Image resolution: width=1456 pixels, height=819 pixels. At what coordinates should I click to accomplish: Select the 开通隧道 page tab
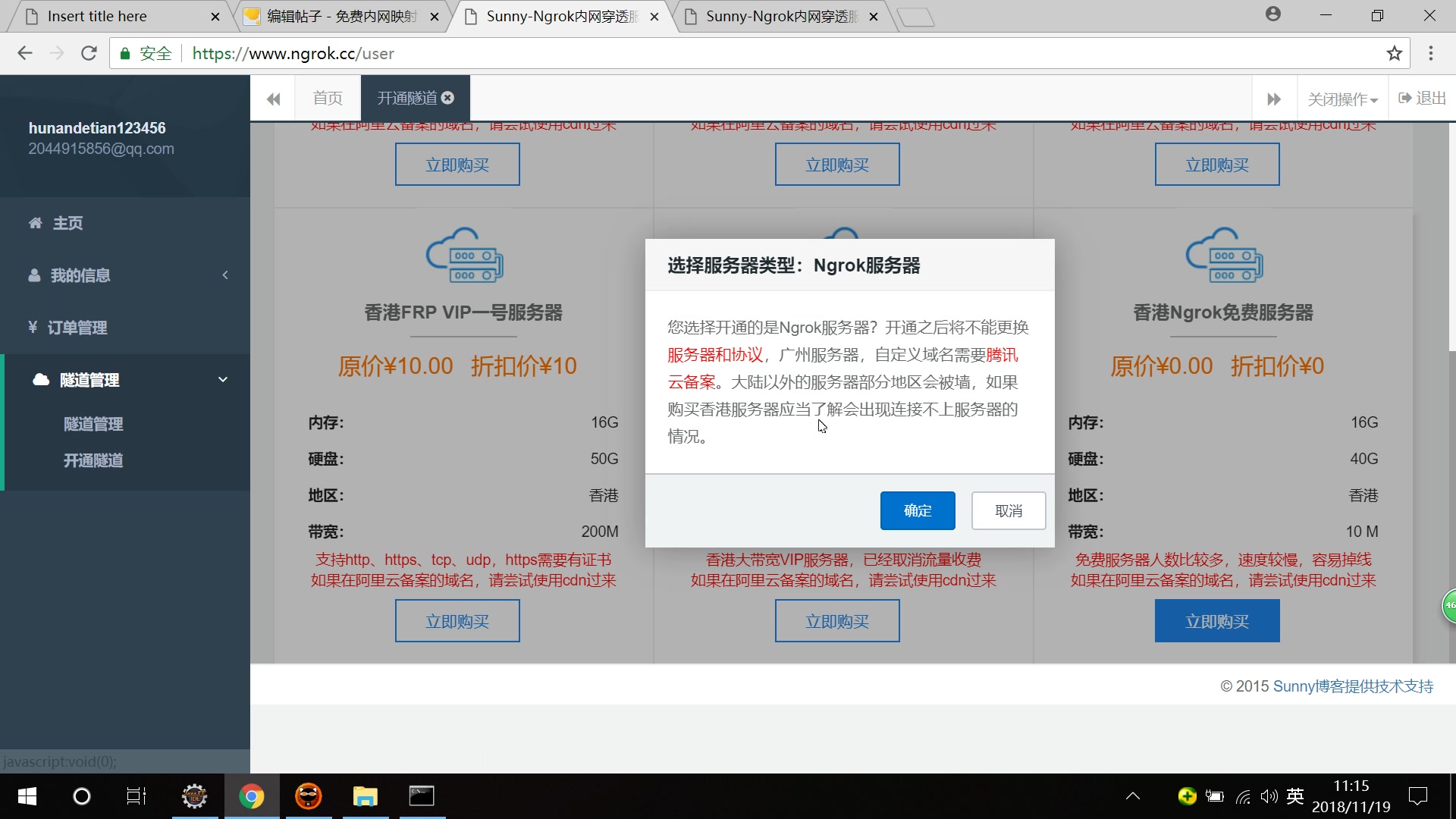(x=407, y=98)
